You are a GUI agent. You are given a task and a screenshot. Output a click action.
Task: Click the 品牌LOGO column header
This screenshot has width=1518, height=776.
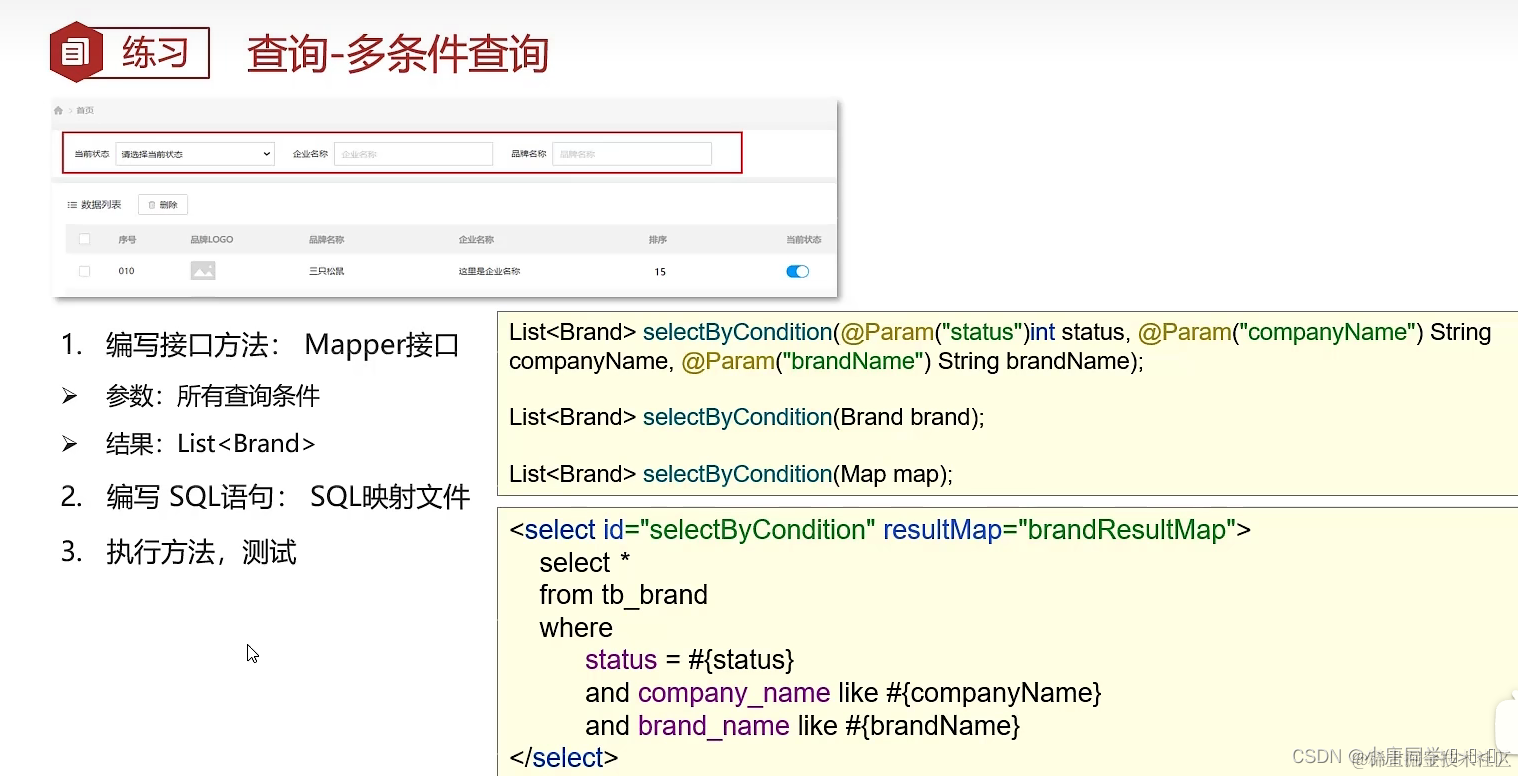tap(212, 240)
